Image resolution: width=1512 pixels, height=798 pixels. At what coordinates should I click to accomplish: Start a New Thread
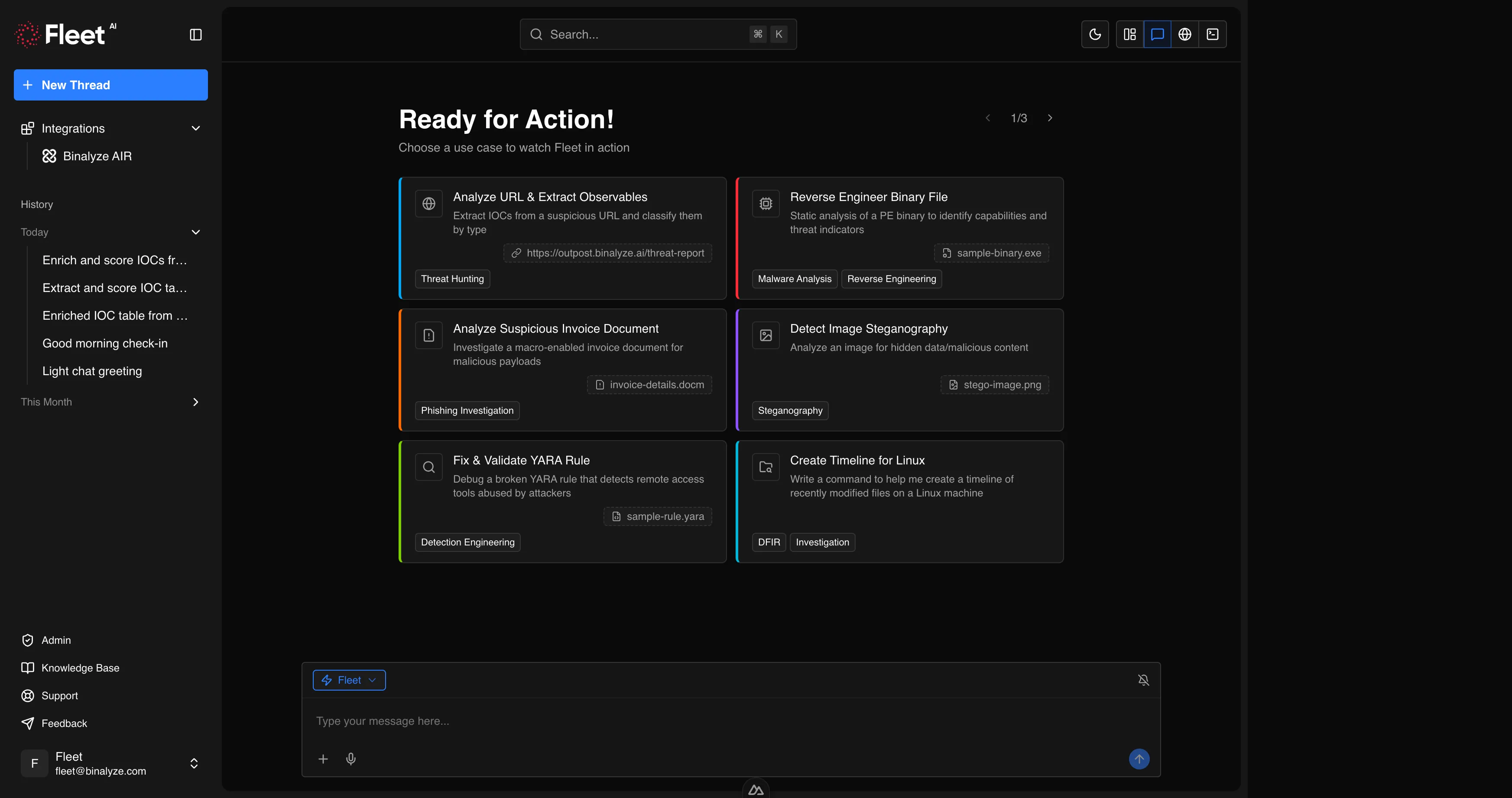(x=110, y=84)
